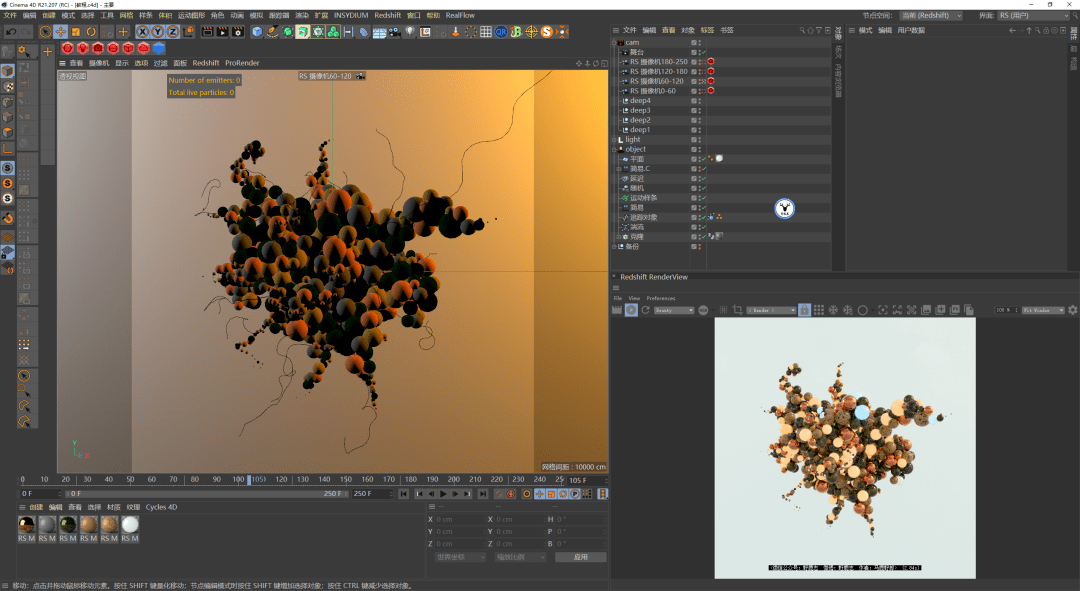Toggle the enable checkmark on 运动样条
The image size is (1080, 591).
[703, 197]
